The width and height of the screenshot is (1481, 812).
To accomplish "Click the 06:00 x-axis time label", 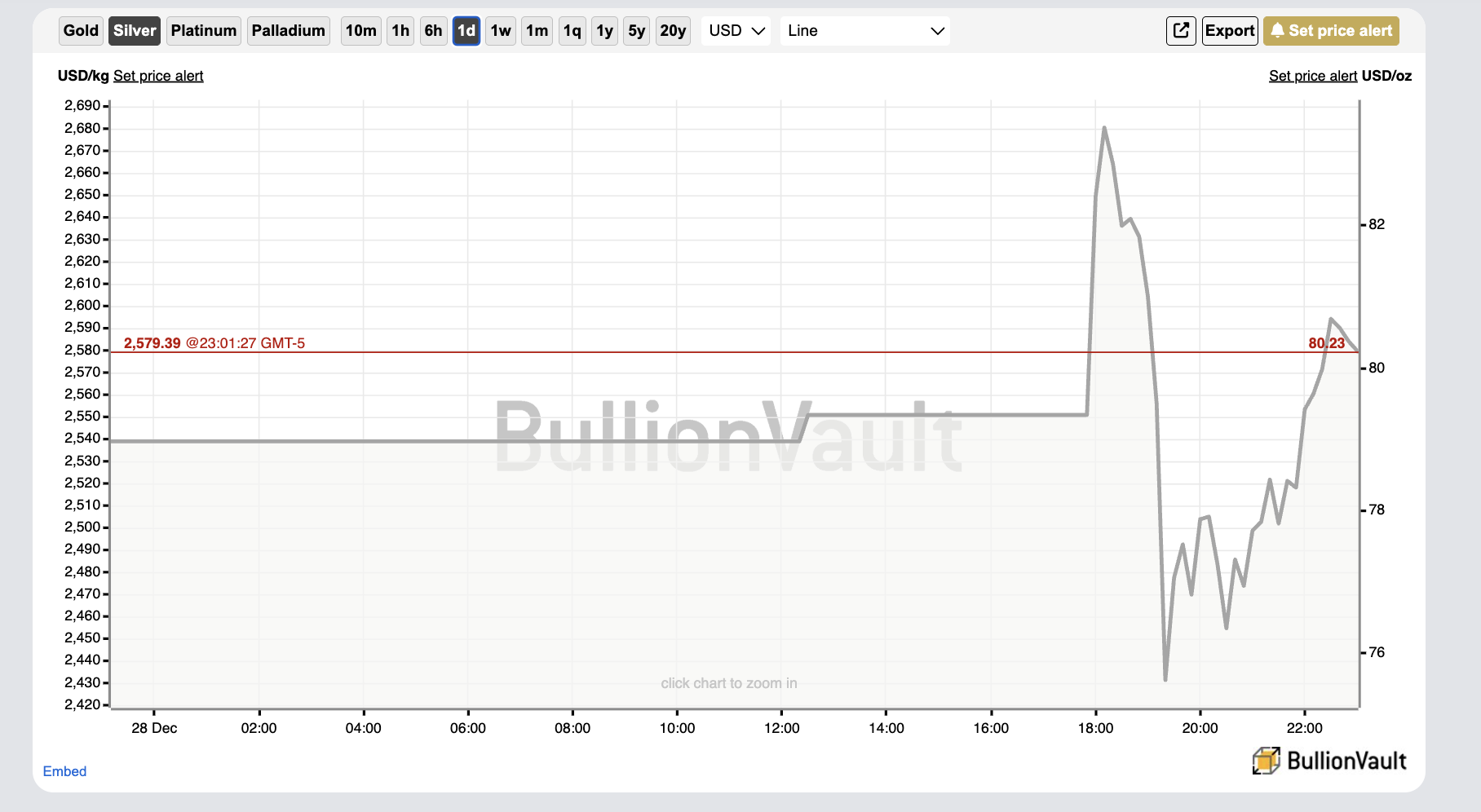I will [468, 728].
